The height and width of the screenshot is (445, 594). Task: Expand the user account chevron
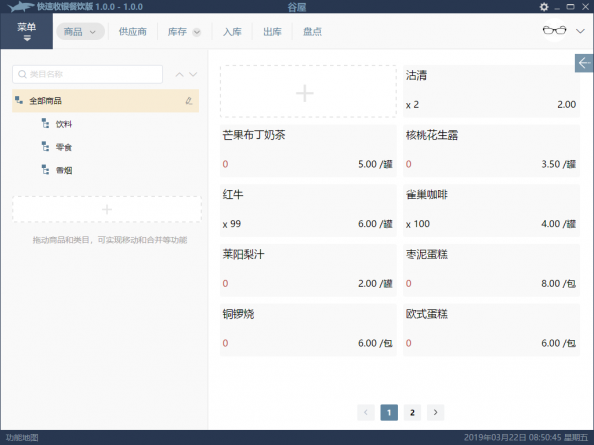580,31
